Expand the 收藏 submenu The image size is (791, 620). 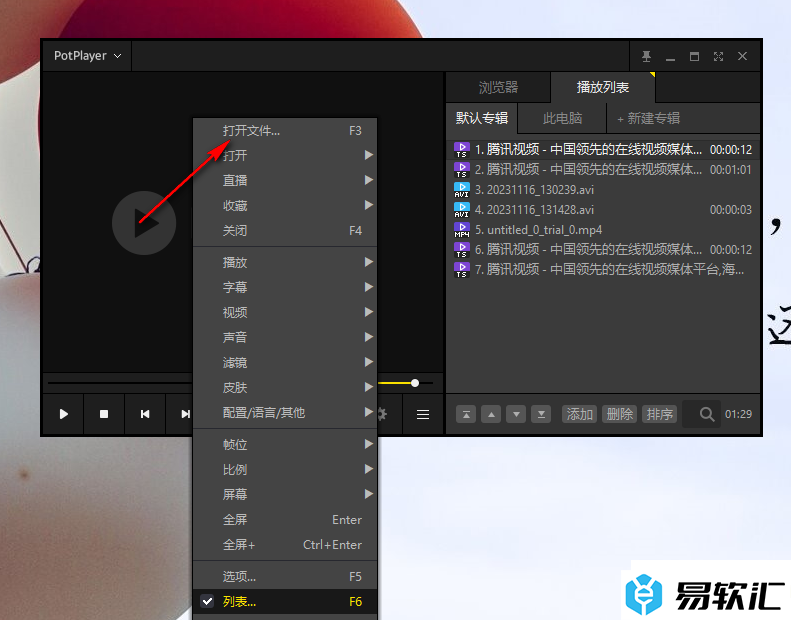(x=285, y=205)
